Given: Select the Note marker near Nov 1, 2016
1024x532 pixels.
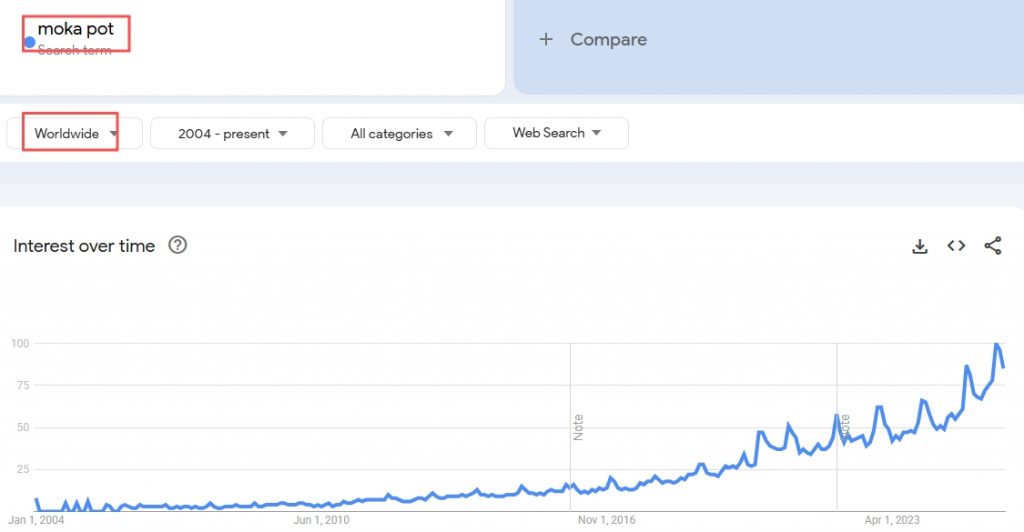Looking at the screenshot, I should (578, 427).
